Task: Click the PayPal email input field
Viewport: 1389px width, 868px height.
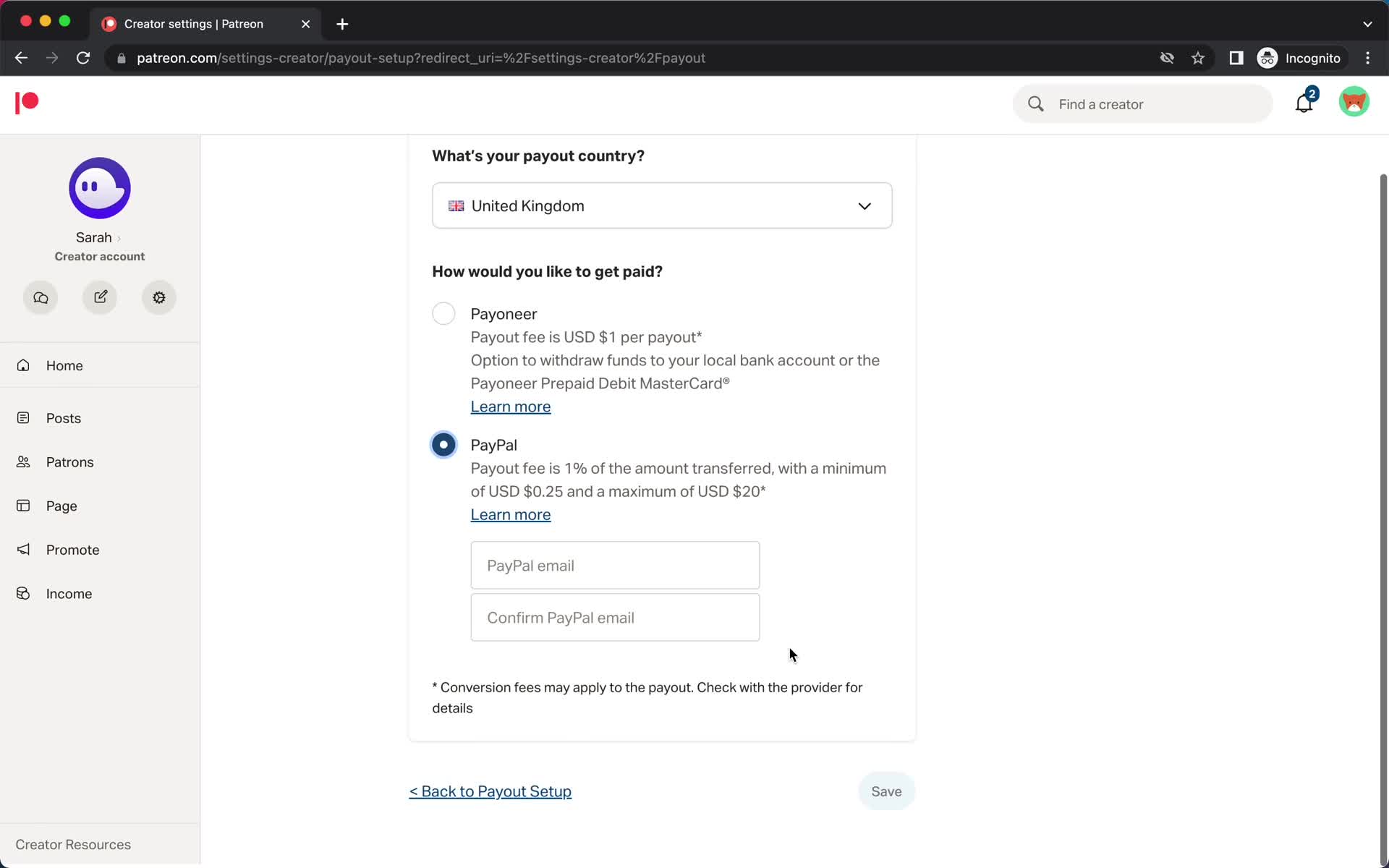Action: coord(614,565)
